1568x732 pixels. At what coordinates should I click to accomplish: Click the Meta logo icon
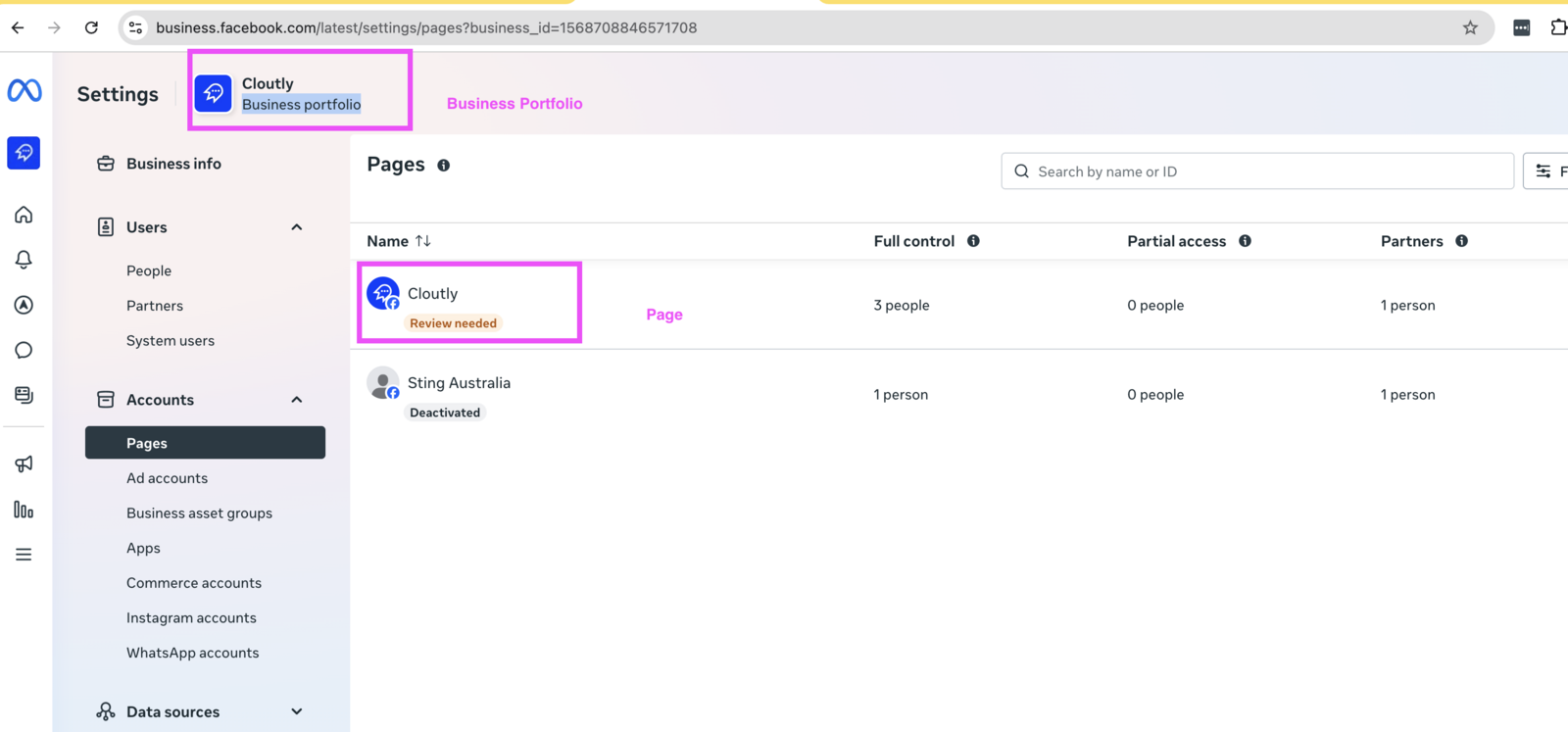pyautogui.click(x=24, y=91)
